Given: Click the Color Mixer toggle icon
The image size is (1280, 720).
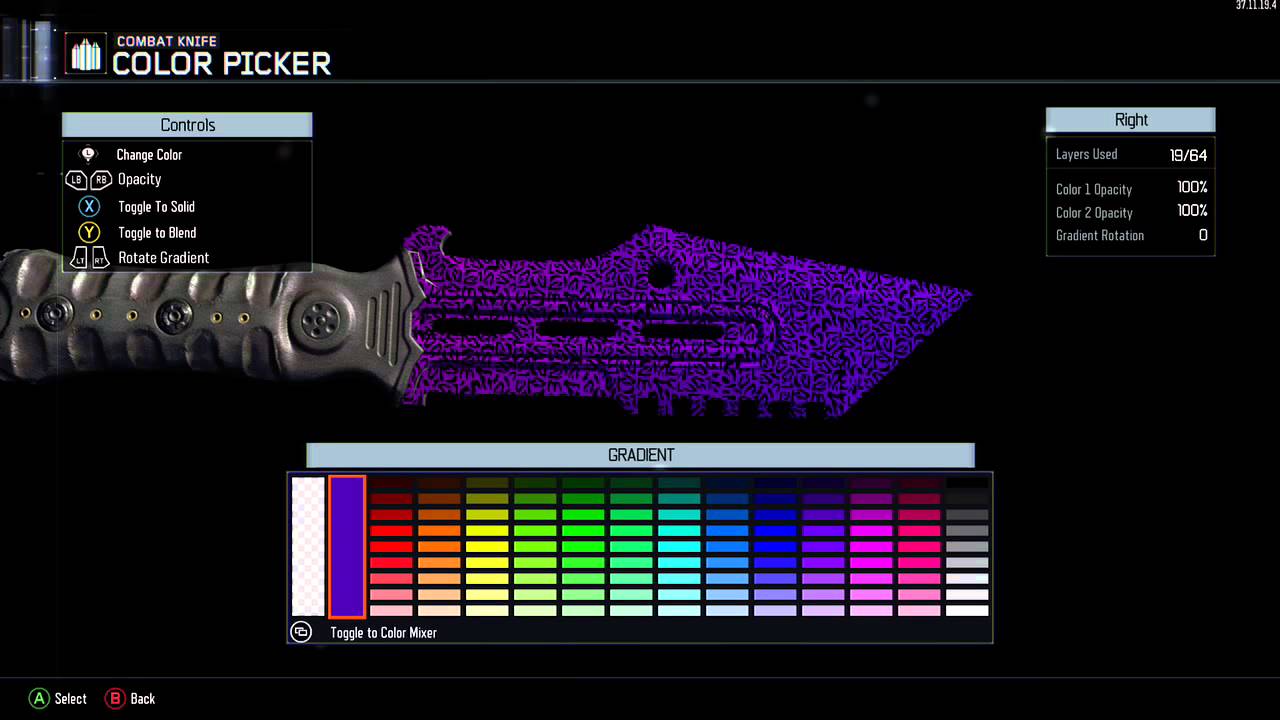Looking at the screenshot, I should [301, 632].
